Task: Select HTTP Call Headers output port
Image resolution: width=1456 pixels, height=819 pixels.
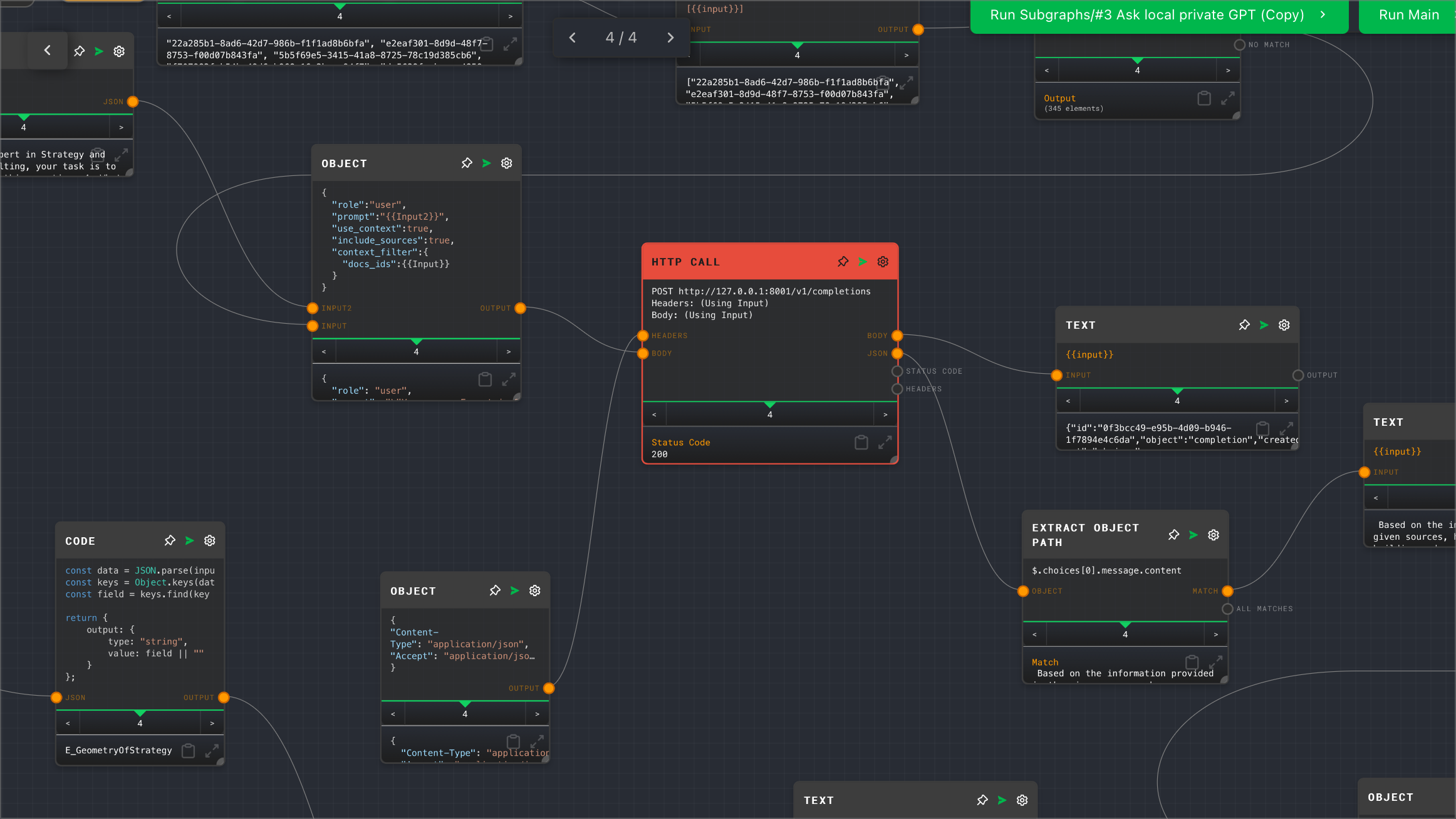Action: tap(897, 389)
